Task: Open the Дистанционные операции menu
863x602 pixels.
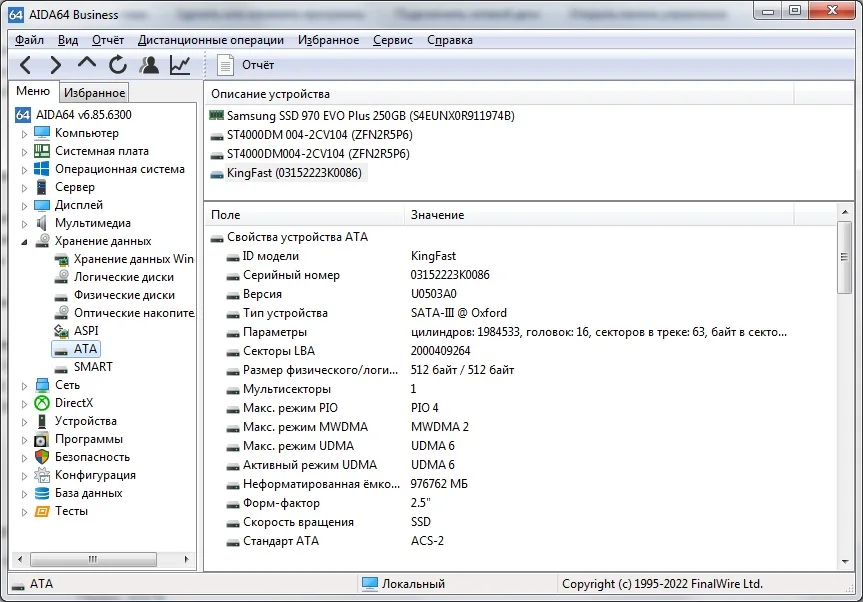Action: pos(211,40)
